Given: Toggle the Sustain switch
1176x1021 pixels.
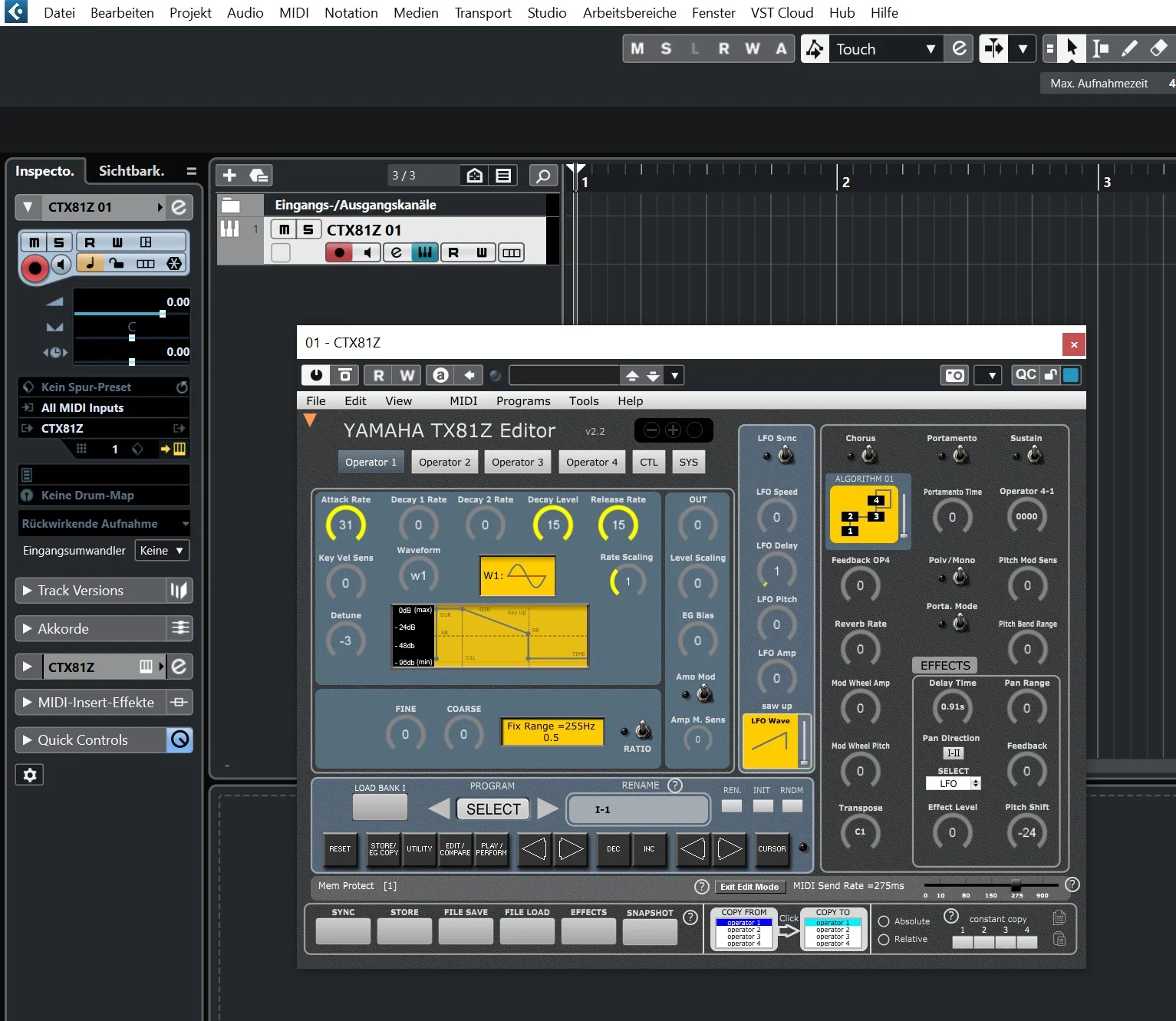Looking at the screenshot, I should pos(1035,456).
